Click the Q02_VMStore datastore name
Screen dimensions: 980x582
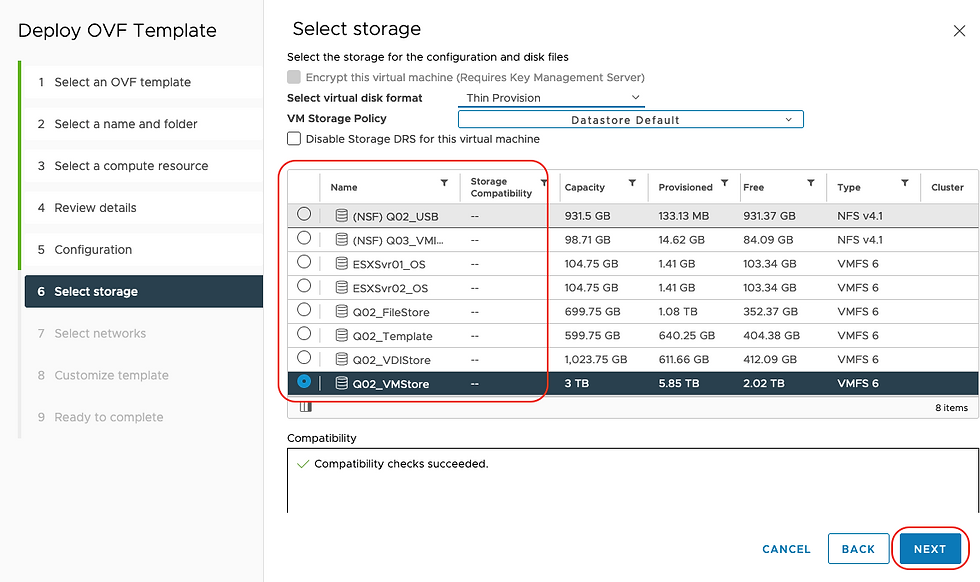391,384
